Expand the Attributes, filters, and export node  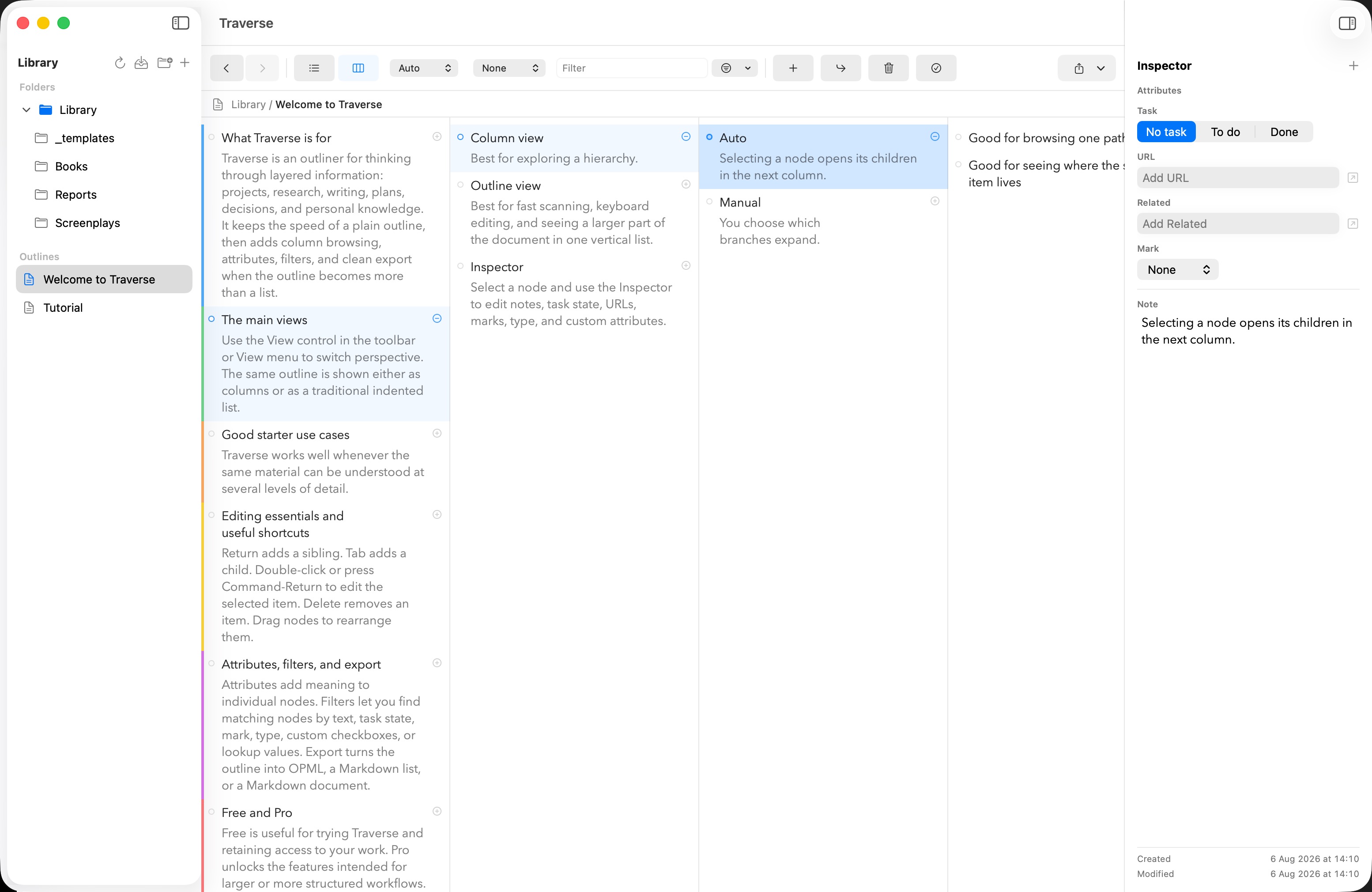pyautogui.click(x=437, y=663)
